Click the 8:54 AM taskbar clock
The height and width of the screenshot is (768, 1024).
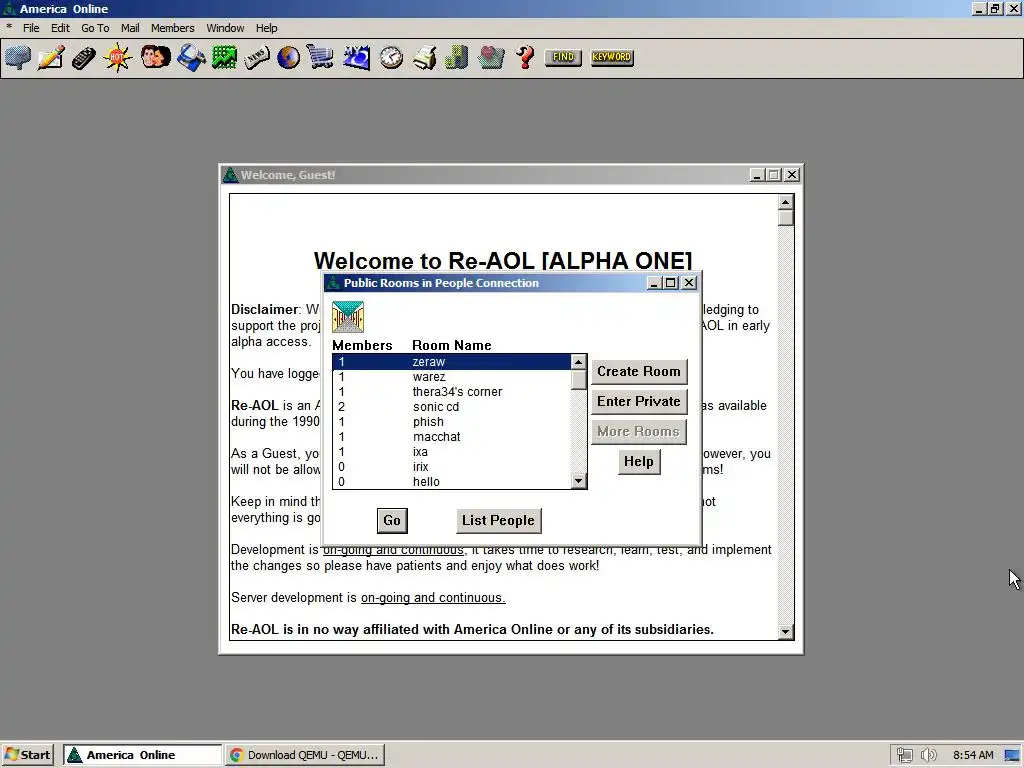pos(973,755)
